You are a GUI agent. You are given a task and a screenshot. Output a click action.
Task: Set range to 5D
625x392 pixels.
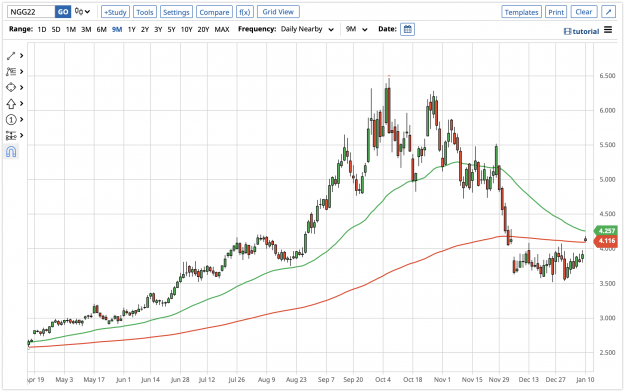(x=56, y=29)
